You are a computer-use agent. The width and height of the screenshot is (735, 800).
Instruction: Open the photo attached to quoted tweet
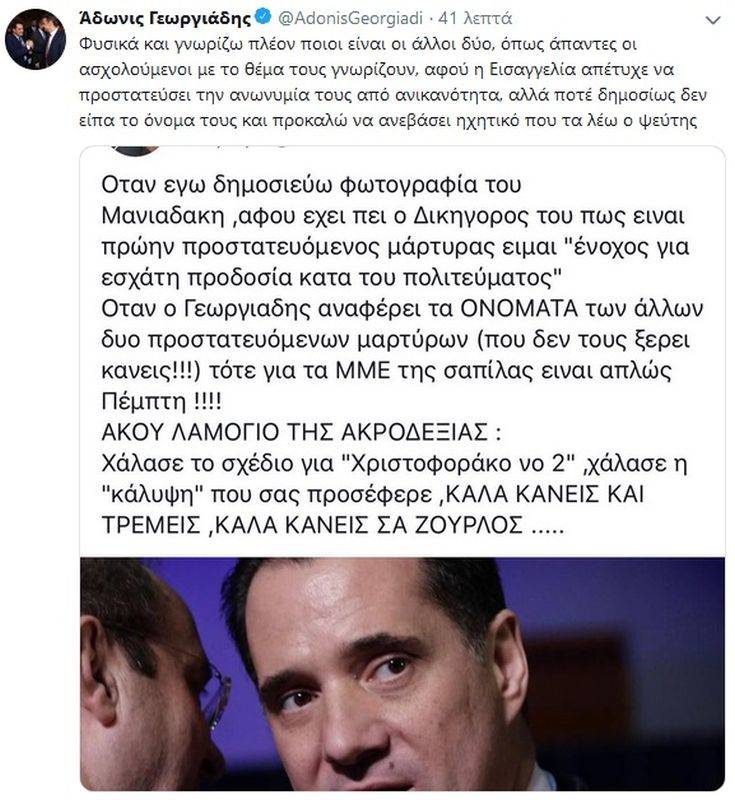402,673
